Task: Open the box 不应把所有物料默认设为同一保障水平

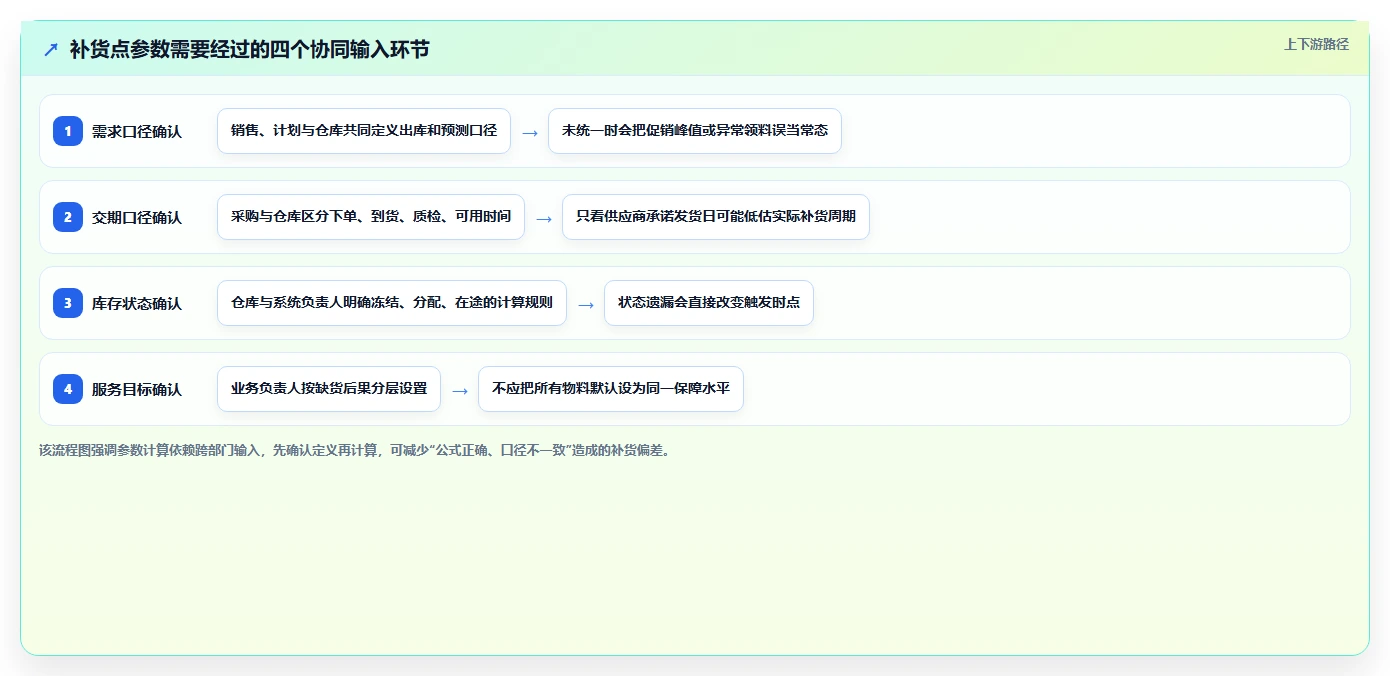Action: click(611, 389)
